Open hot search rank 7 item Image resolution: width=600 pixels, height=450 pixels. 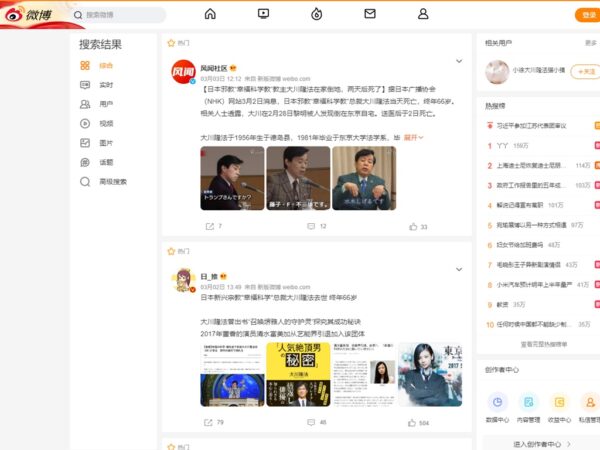[528, 265]
